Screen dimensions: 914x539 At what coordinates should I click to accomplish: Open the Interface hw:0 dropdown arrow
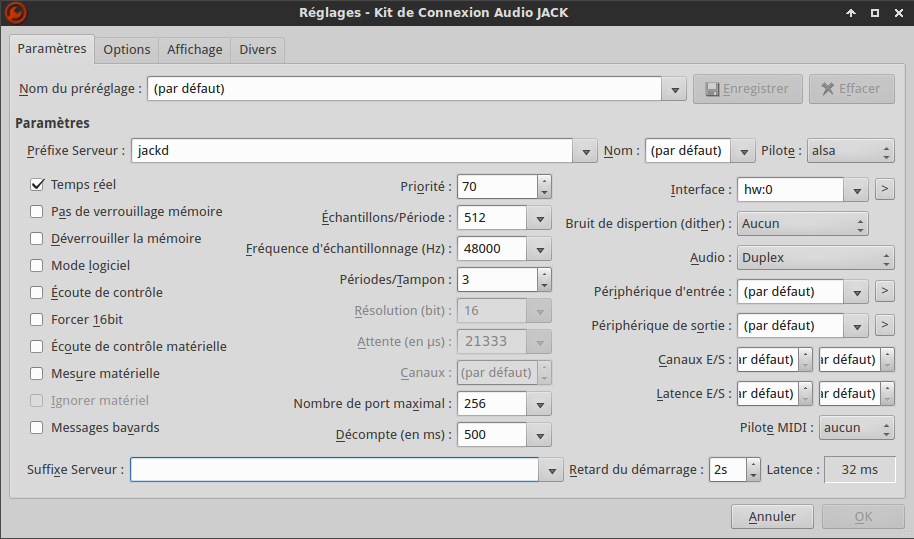pyautogui.click(x=857, y=190)
